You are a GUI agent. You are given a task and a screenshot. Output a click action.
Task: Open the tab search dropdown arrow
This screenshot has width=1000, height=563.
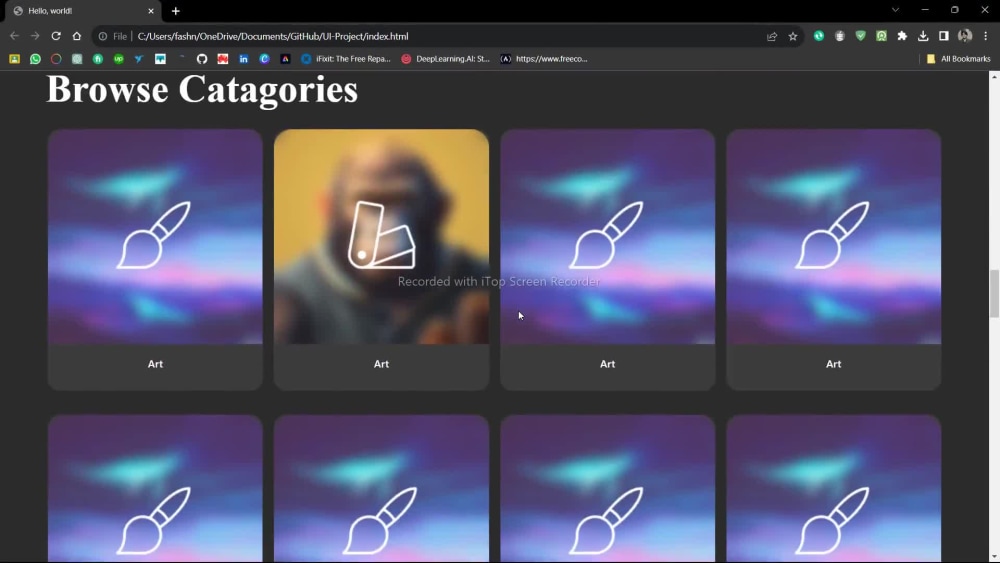tap(895, 10)
